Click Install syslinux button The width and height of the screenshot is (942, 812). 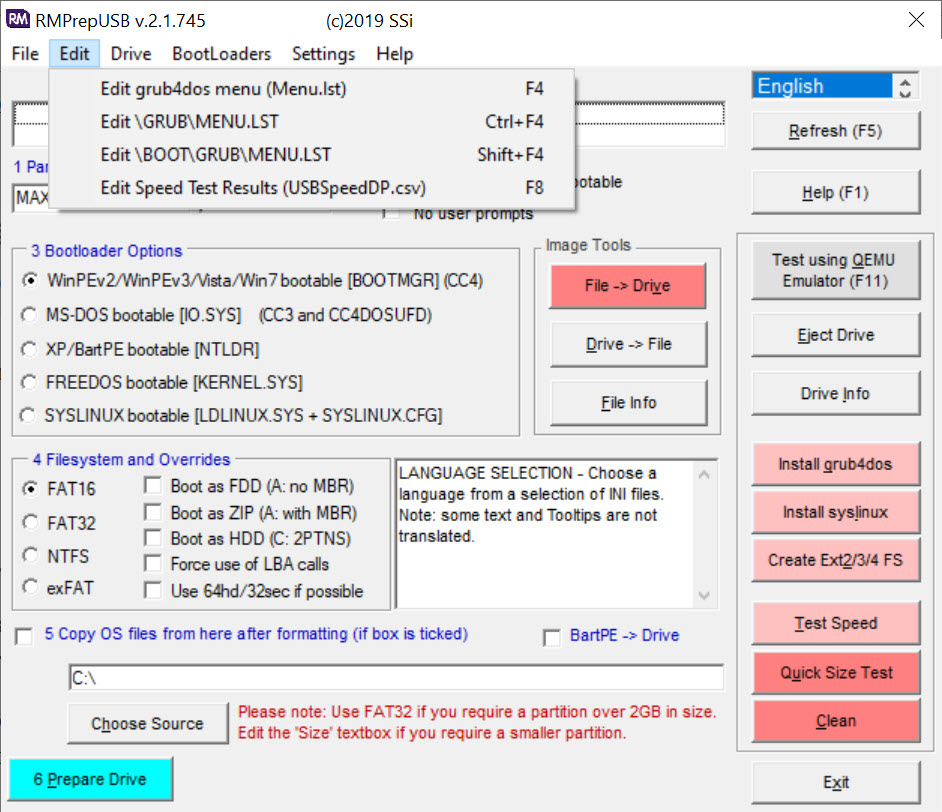[835, 512]
